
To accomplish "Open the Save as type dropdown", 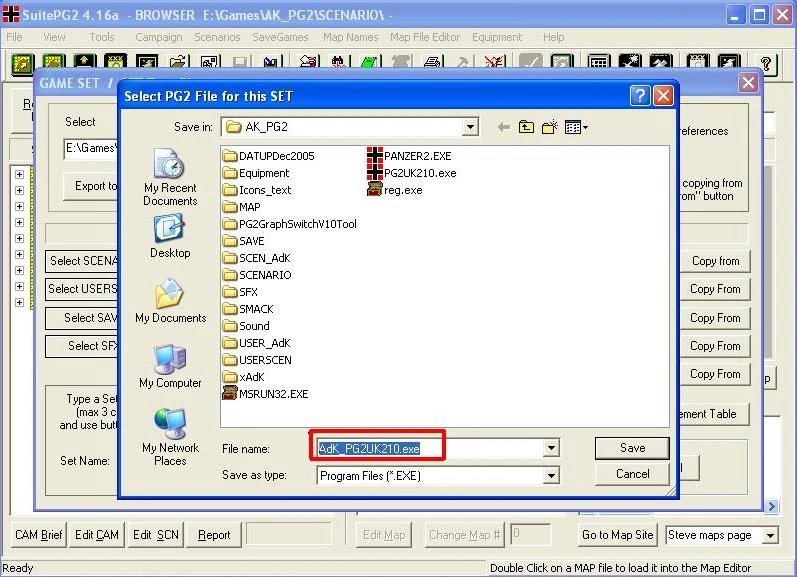I will pyautogui.click(x=551, y=476).
